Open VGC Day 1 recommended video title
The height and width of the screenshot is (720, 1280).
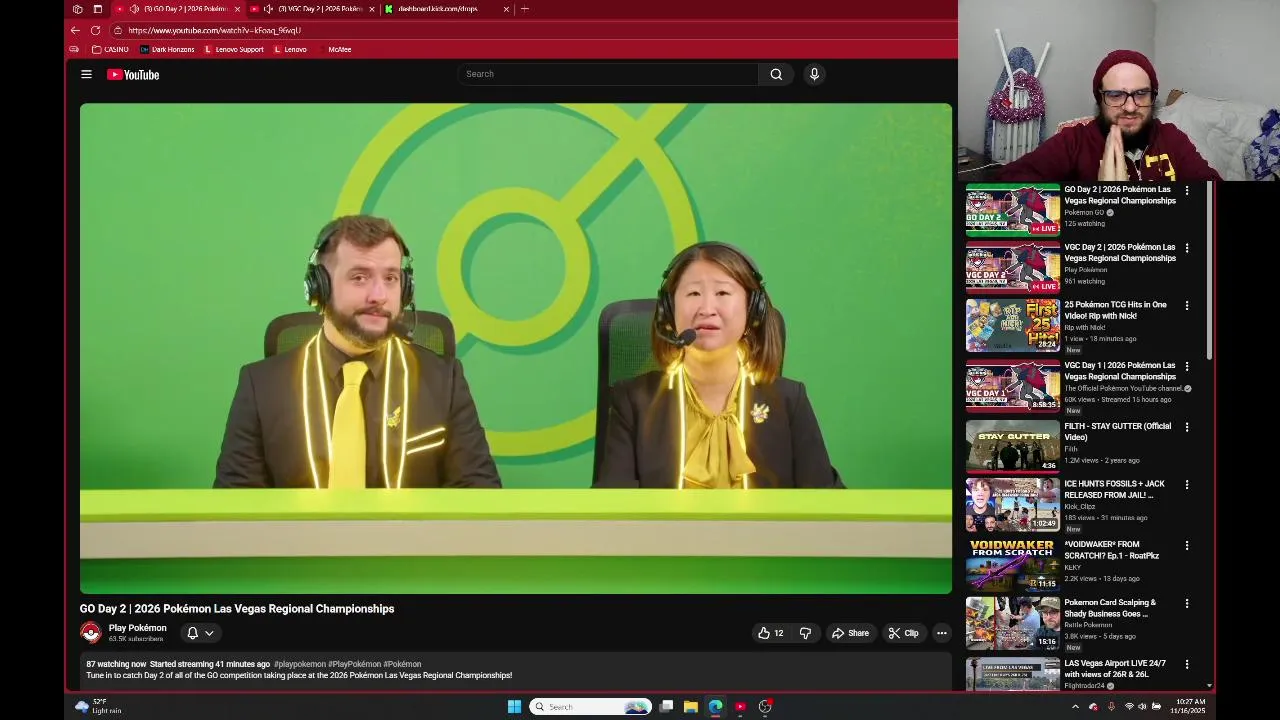[x=1119, y=371]
